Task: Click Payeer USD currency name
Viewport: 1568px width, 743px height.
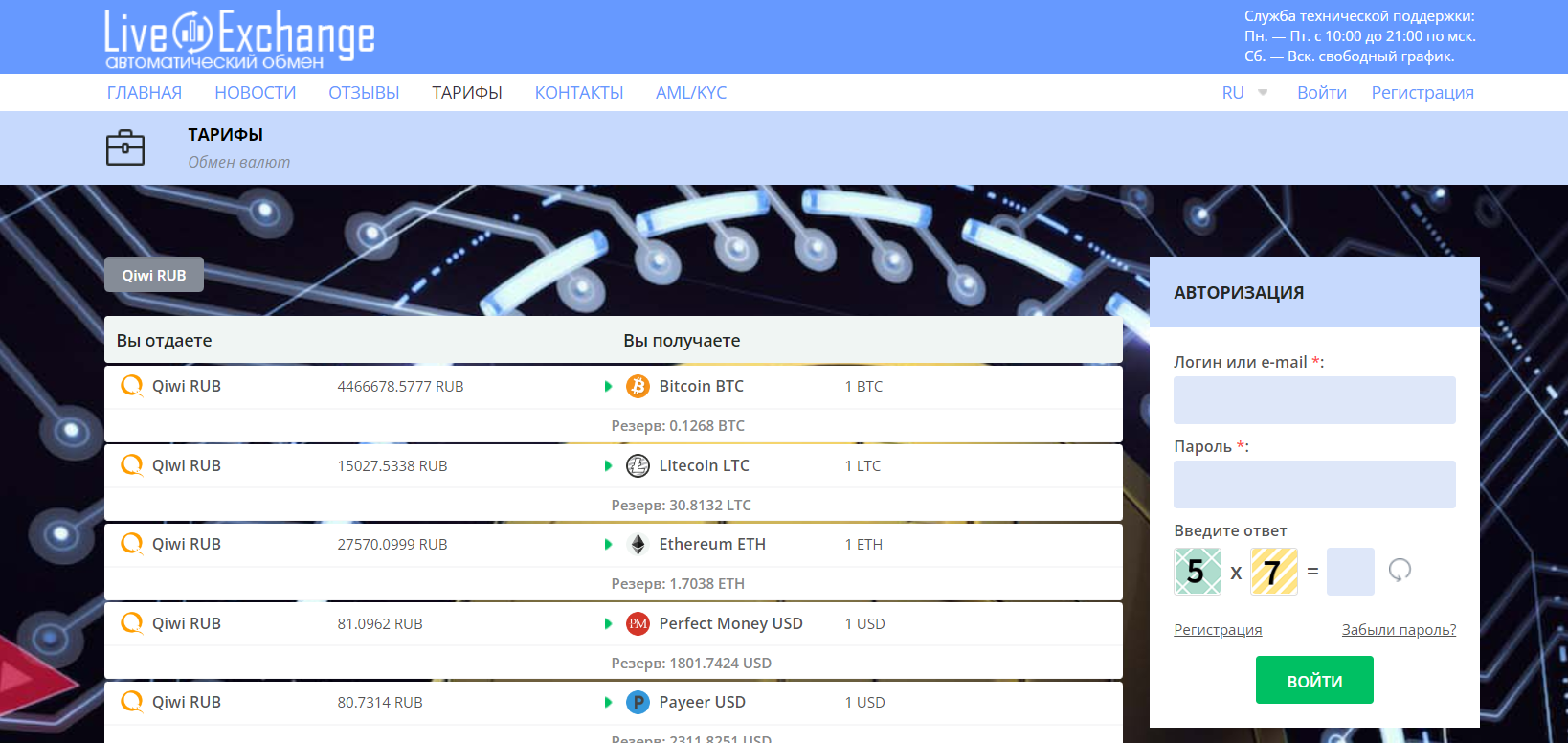Action: tap(702, 702)
